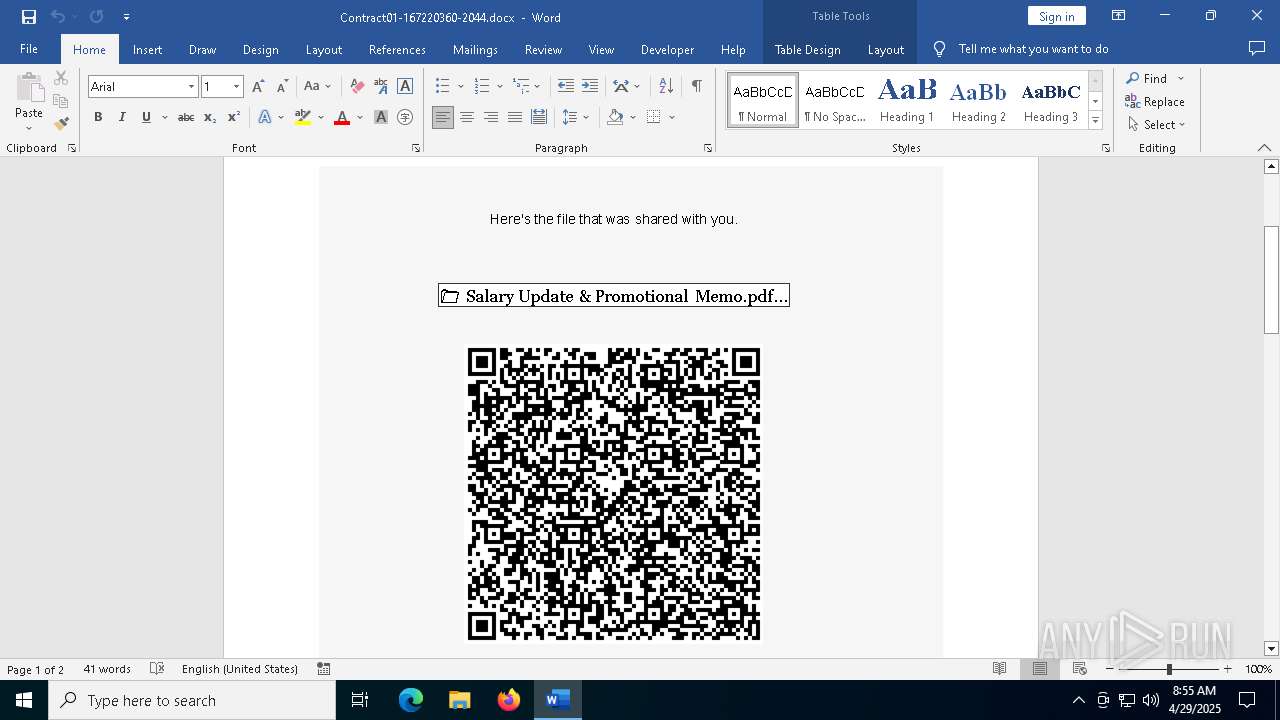The width and height of the screenshot is (1280, 720).
Task: Click the Phonetic Guide icon
Action: (381, 87)
